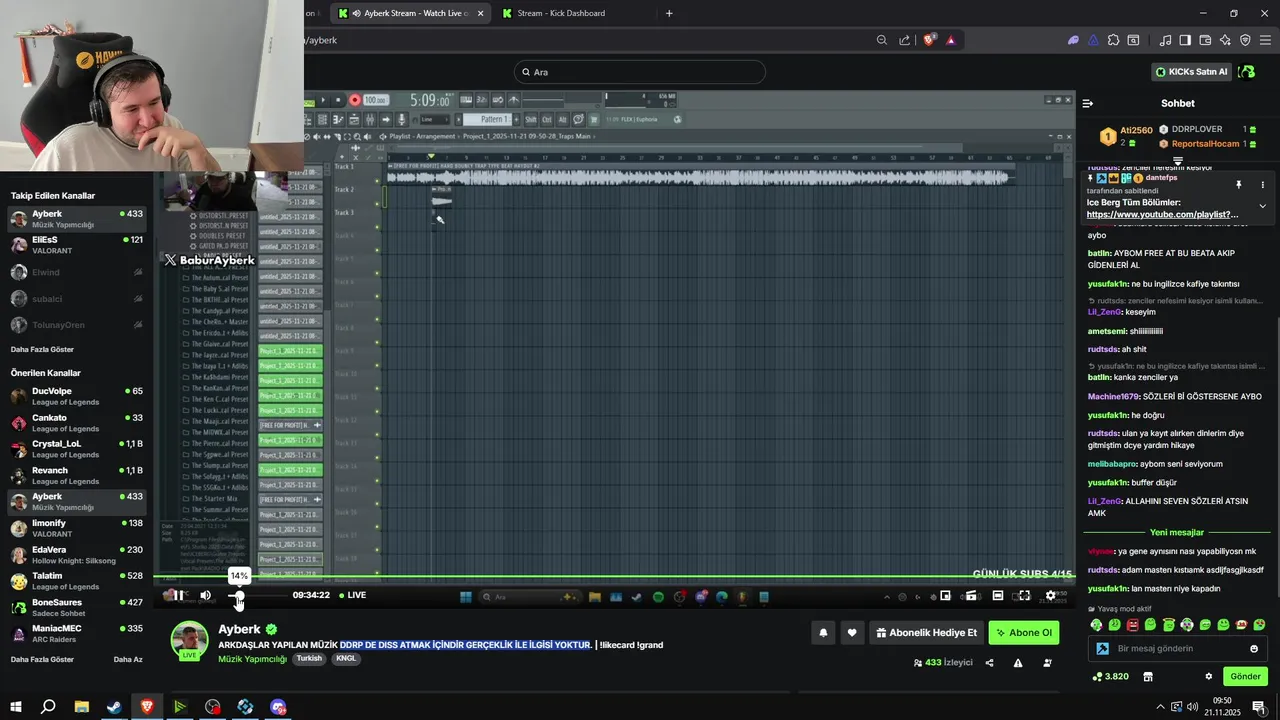Share page via address bar share icon
Viewport: 1280px width, 720px height.
click(905, 40)
